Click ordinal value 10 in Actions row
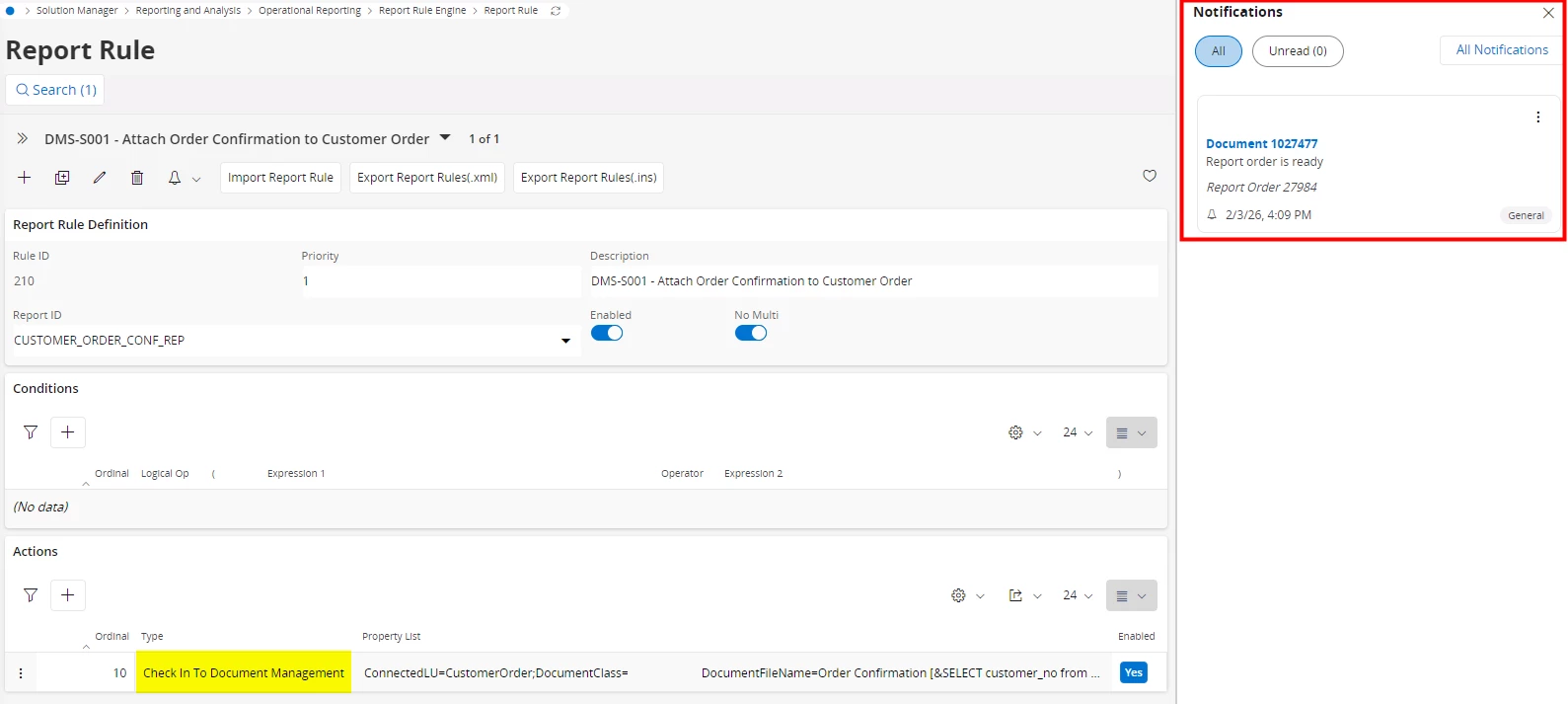 [x=119, y=673]
